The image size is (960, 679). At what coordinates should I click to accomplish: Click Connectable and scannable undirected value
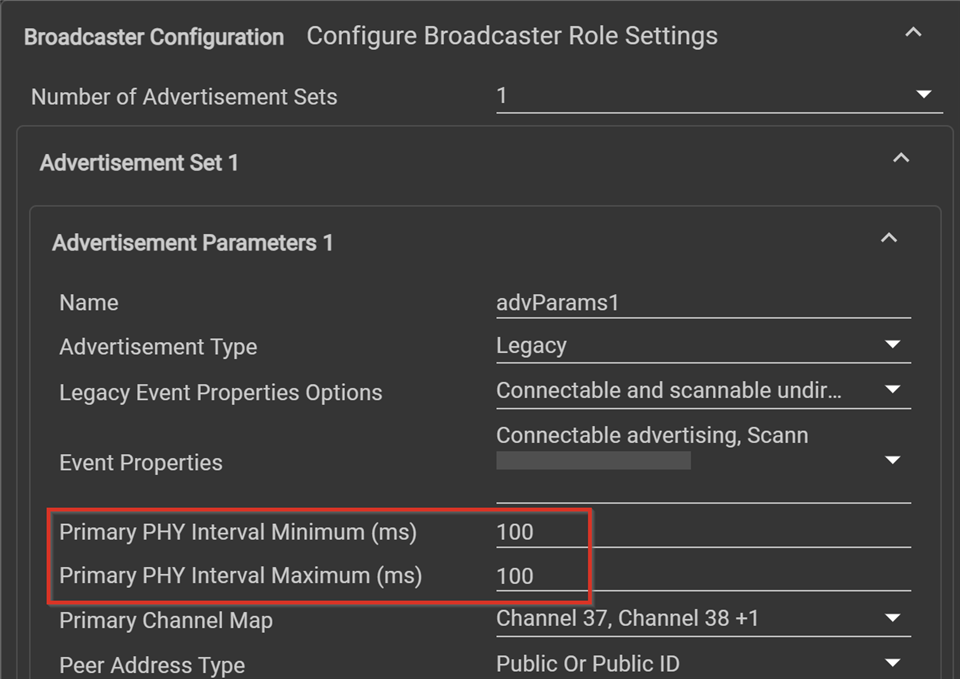669,390
